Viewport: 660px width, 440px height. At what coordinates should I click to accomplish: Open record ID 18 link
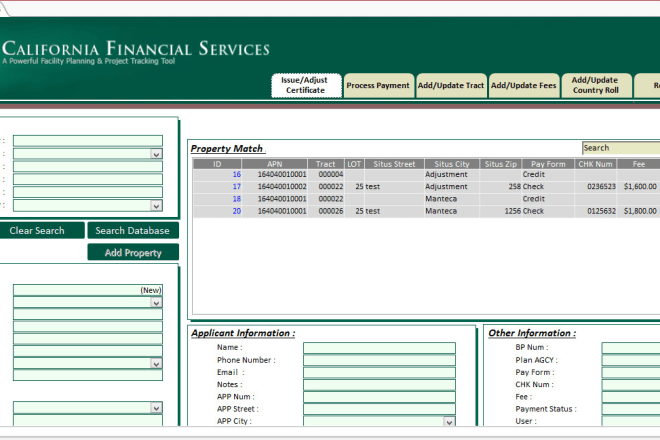click(237, 199)
